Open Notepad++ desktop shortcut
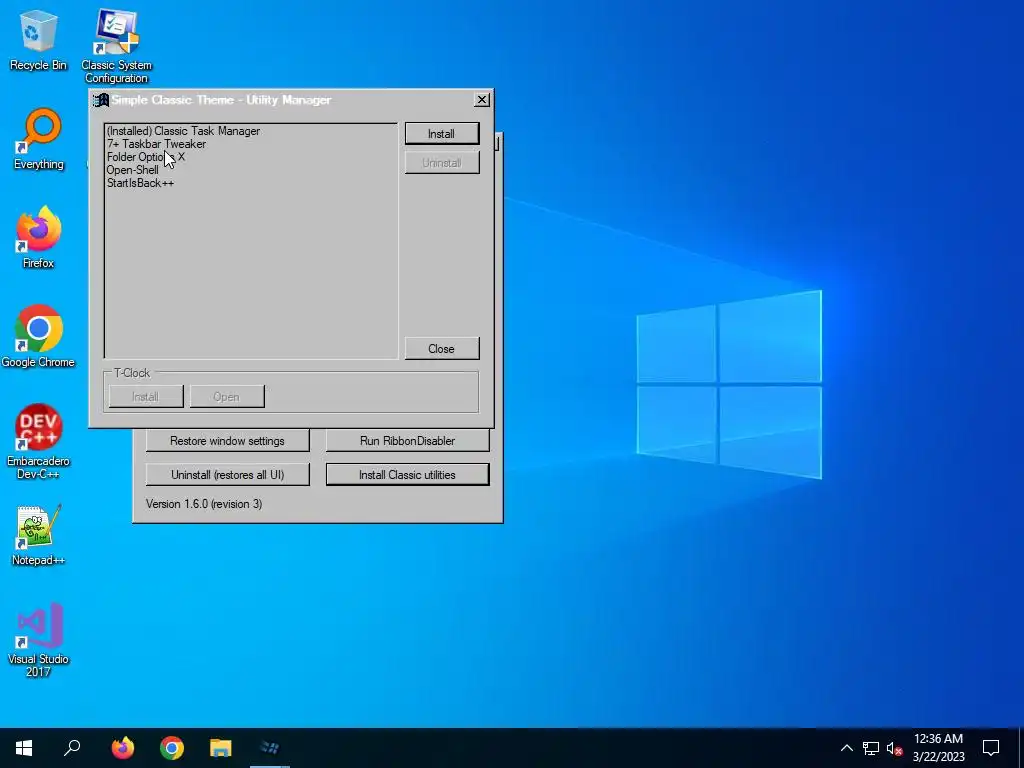The height and width of the screenshot is (768, 1024). pyautogui.click(x=38, y=535)
